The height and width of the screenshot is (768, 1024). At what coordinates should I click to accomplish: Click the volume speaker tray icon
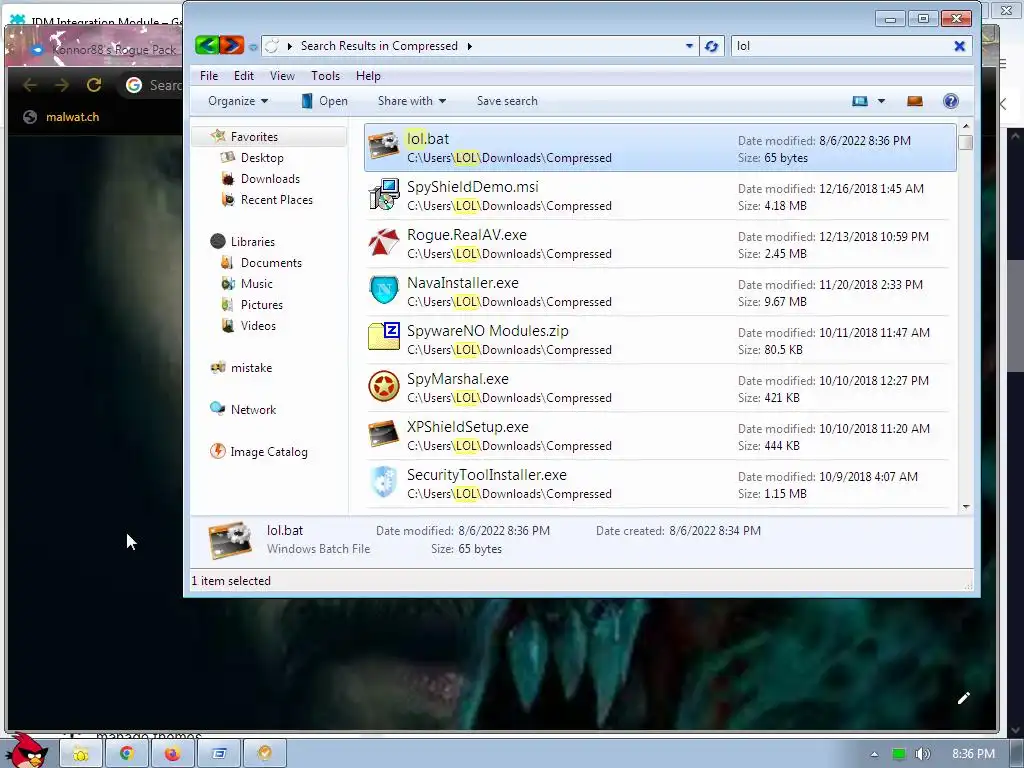tap(922, 754)
